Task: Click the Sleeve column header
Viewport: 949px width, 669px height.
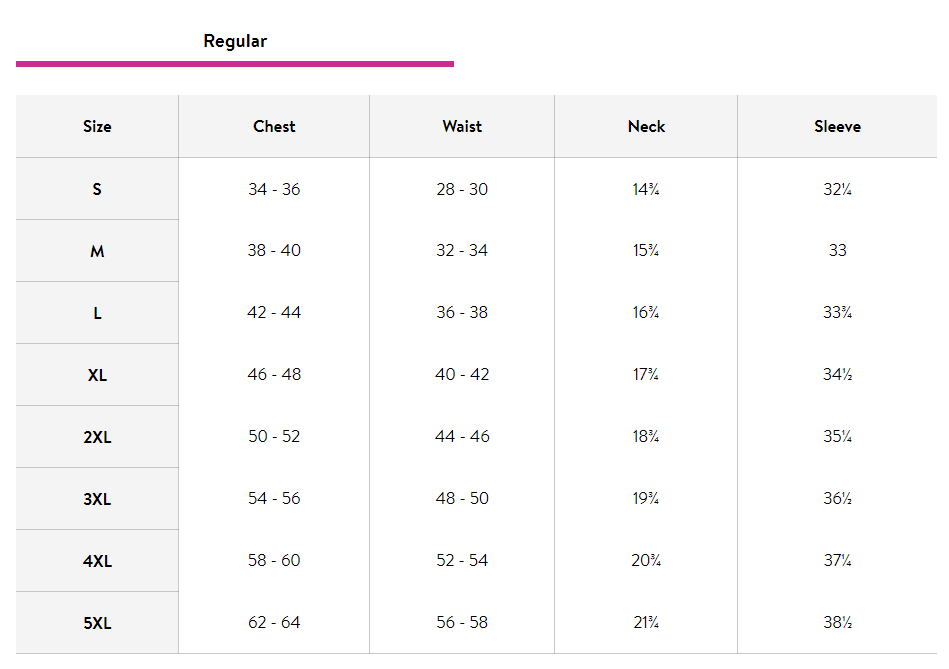Action: point(837,127)
